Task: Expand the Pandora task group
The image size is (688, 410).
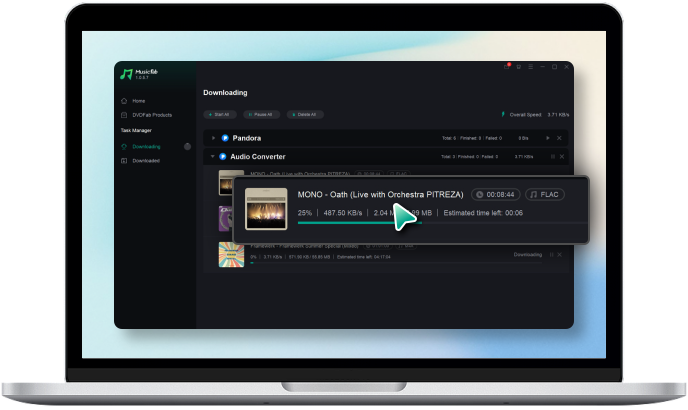Action: coord(213,138)
